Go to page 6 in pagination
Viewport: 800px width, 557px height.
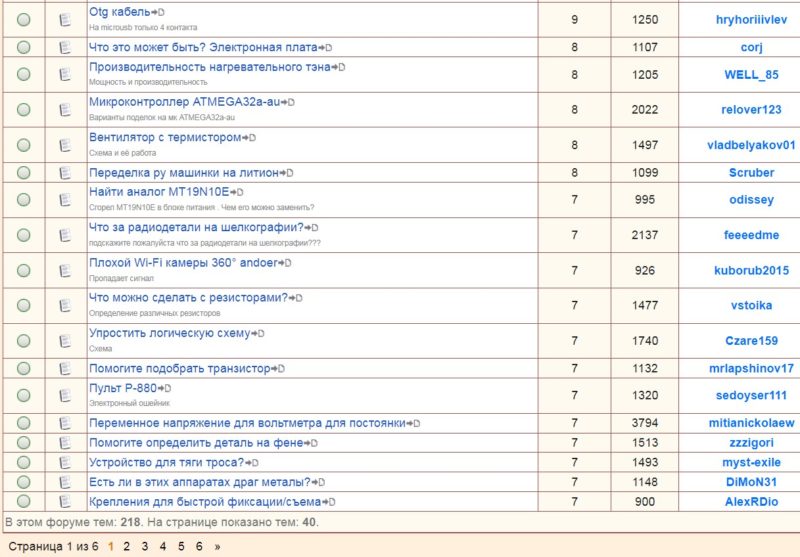pyautogui.click(x=199, y=546)
